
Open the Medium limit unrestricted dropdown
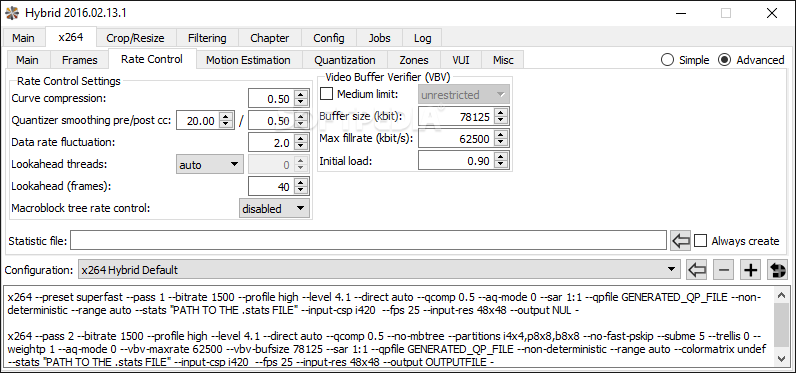coord(464,95)
